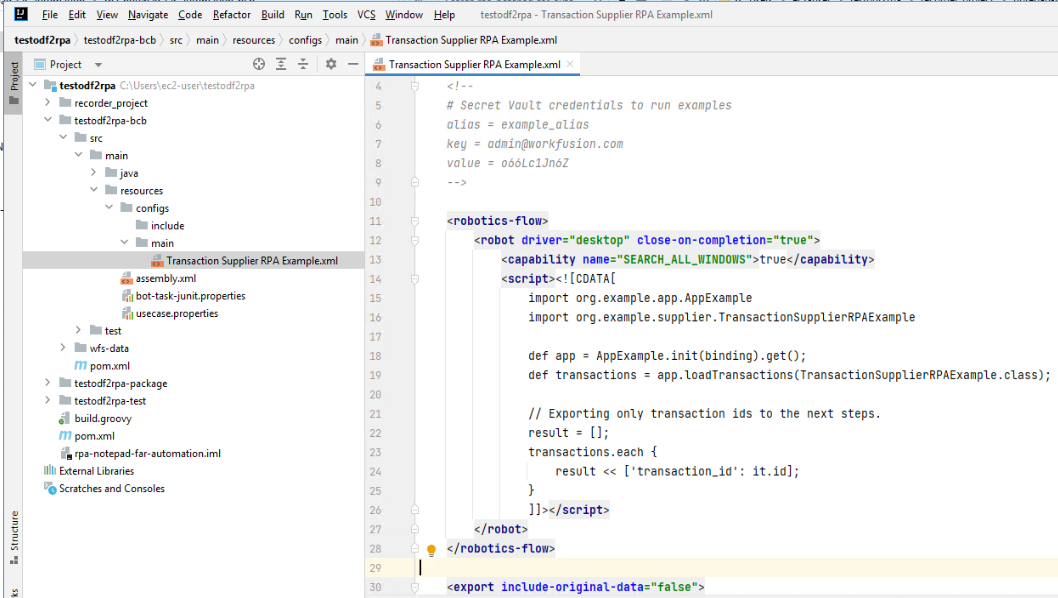The width and height of the screenshot is (1058, 598).
Task: Hide the Project tool window with minus icon
Action: coord(353,64)
